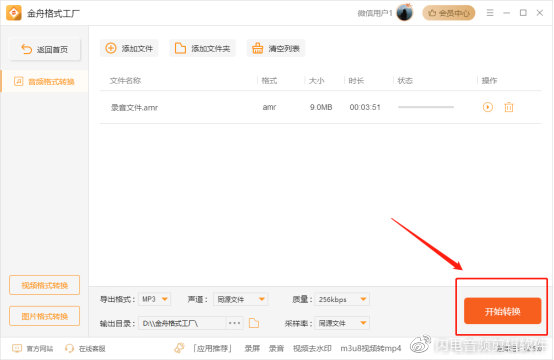This screenshot has width=554, height=360.
Task: Expand the 声道 dropdown
Action: [x=240, y=299]
